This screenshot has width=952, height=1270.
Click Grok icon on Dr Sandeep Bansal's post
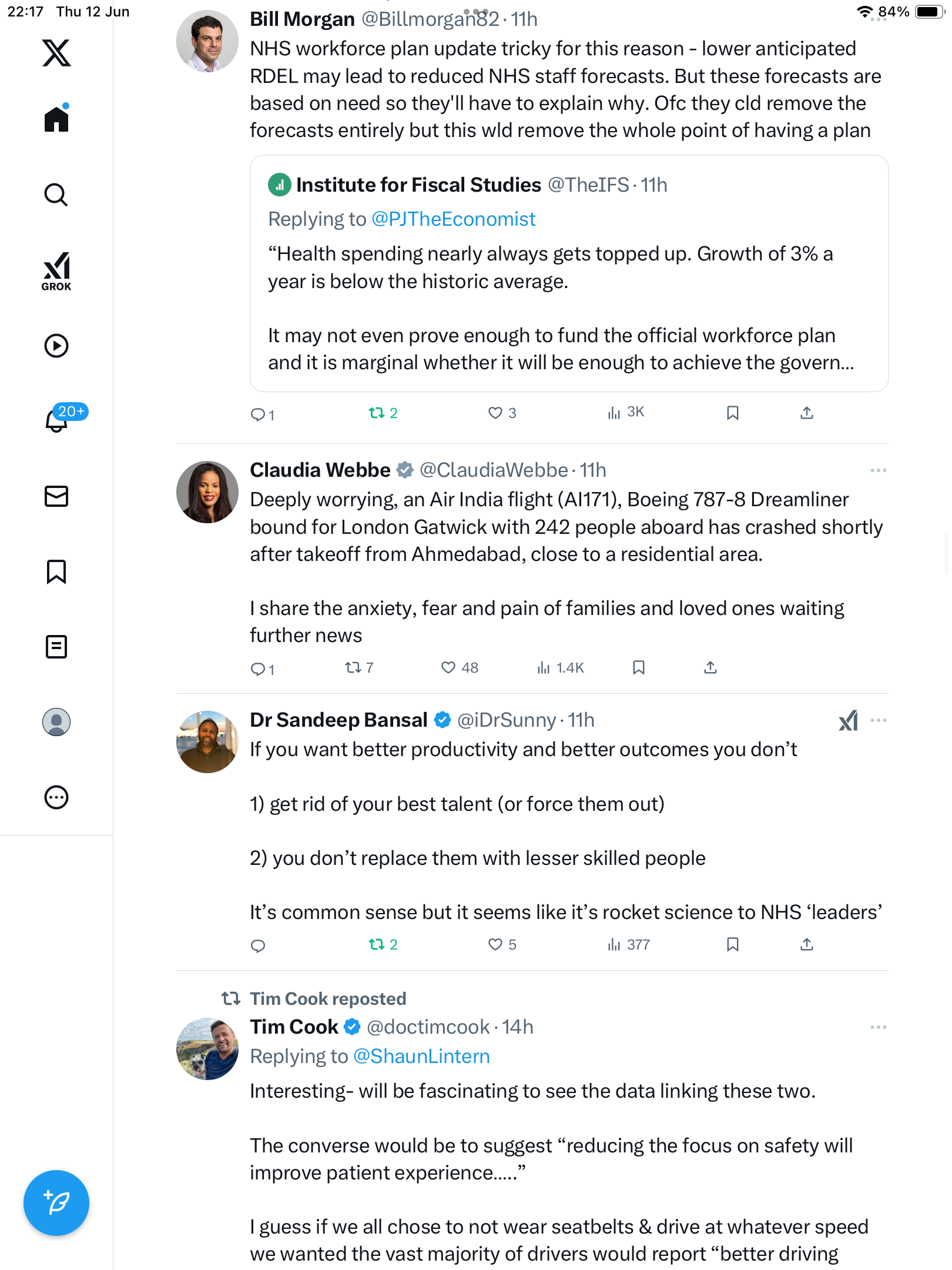pos(849,720)
